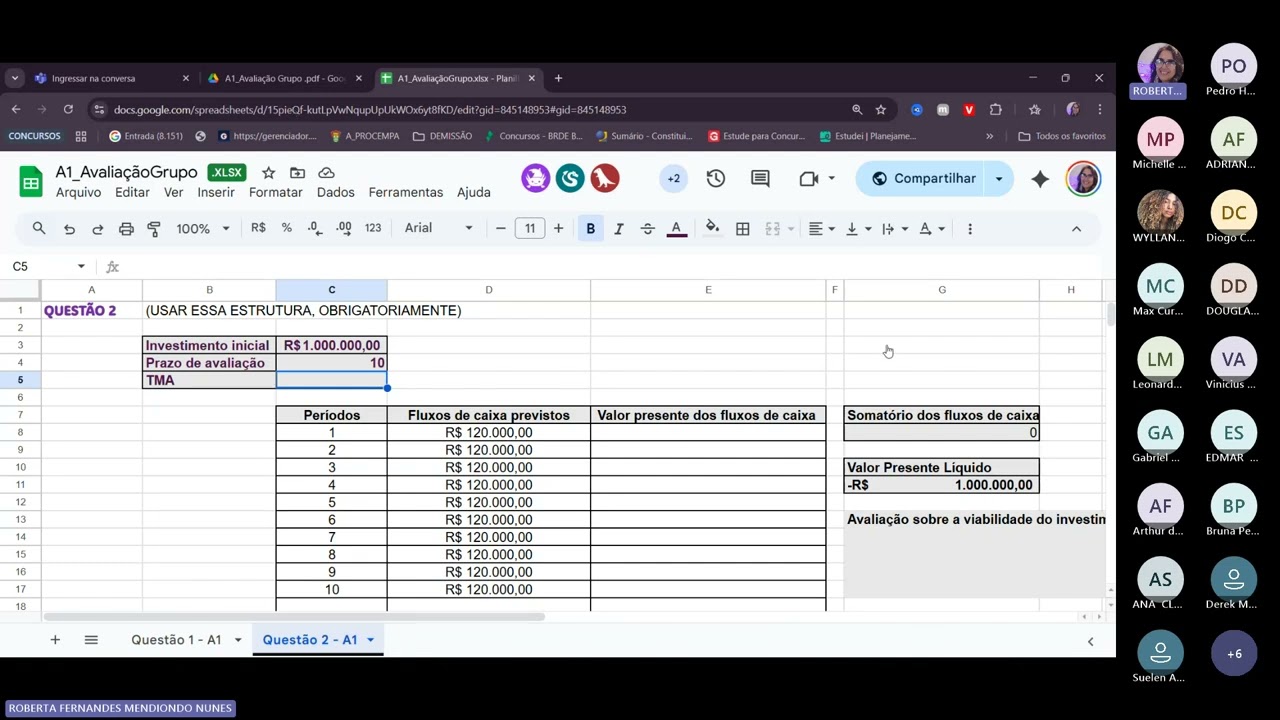Add a new sheet
This screenshot has width=1280, height=720.
tap(55, 640)
